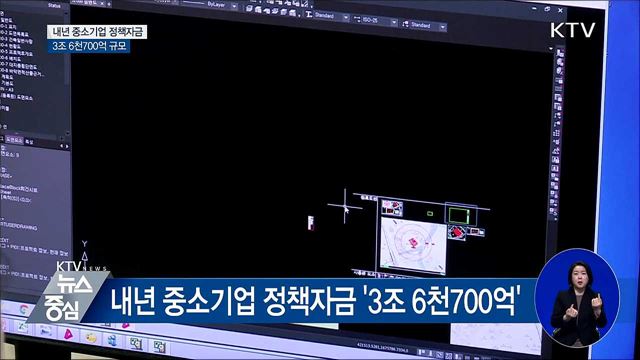The image size is (640, 360).
Task: Click the yellow paint palette taskbar icon
Action: tap(91, 338)
